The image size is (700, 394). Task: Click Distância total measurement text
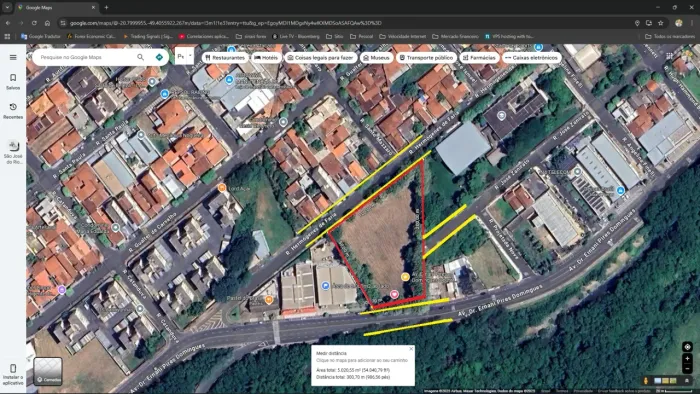pos(353,377)
